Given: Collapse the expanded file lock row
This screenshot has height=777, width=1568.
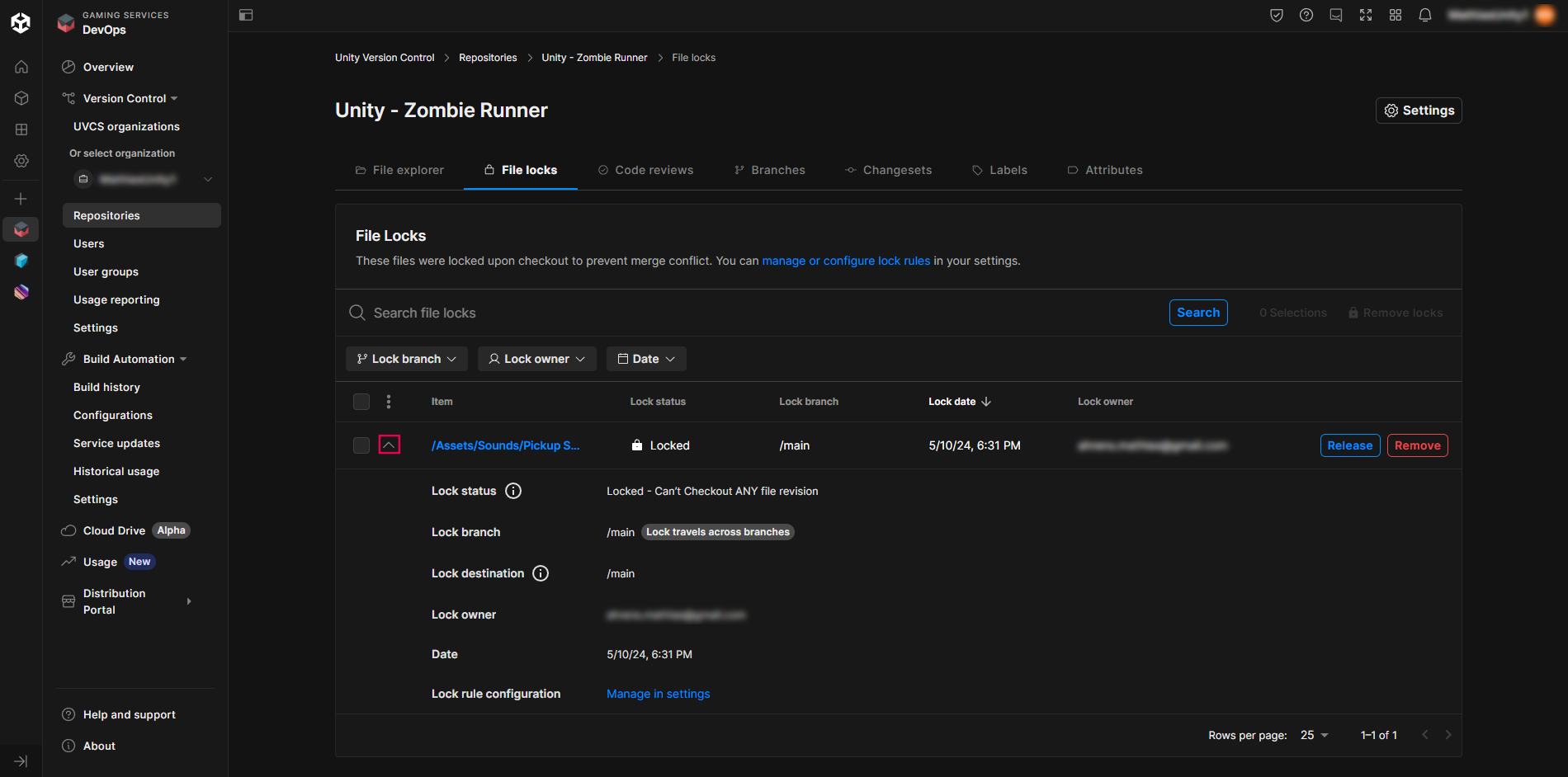Looking at the screenshot, I should coord(390,445).
